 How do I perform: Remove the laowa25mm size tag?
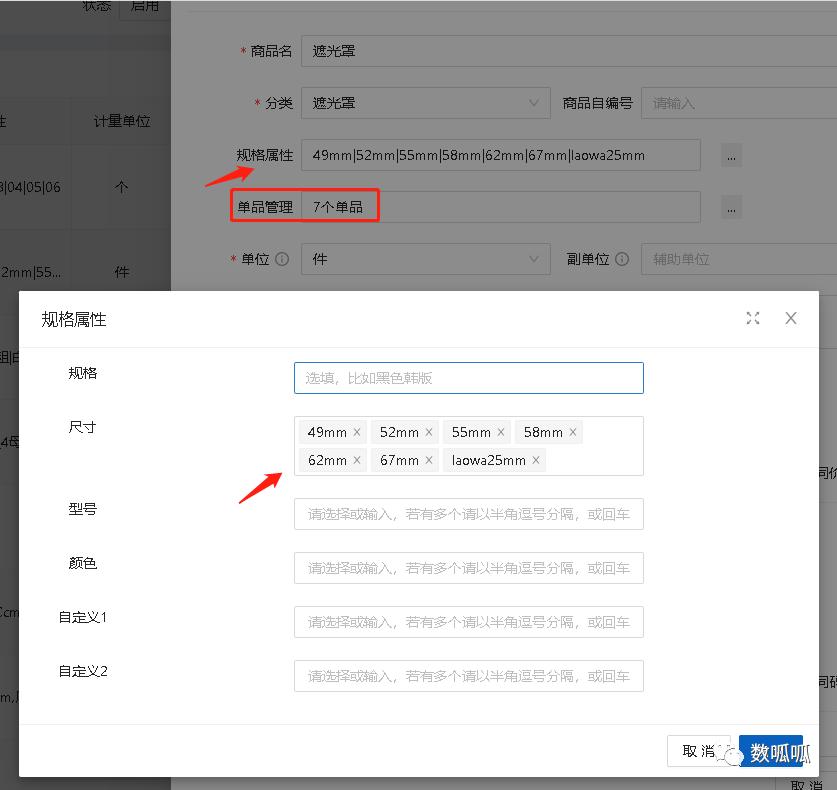(x=536, y=460)
